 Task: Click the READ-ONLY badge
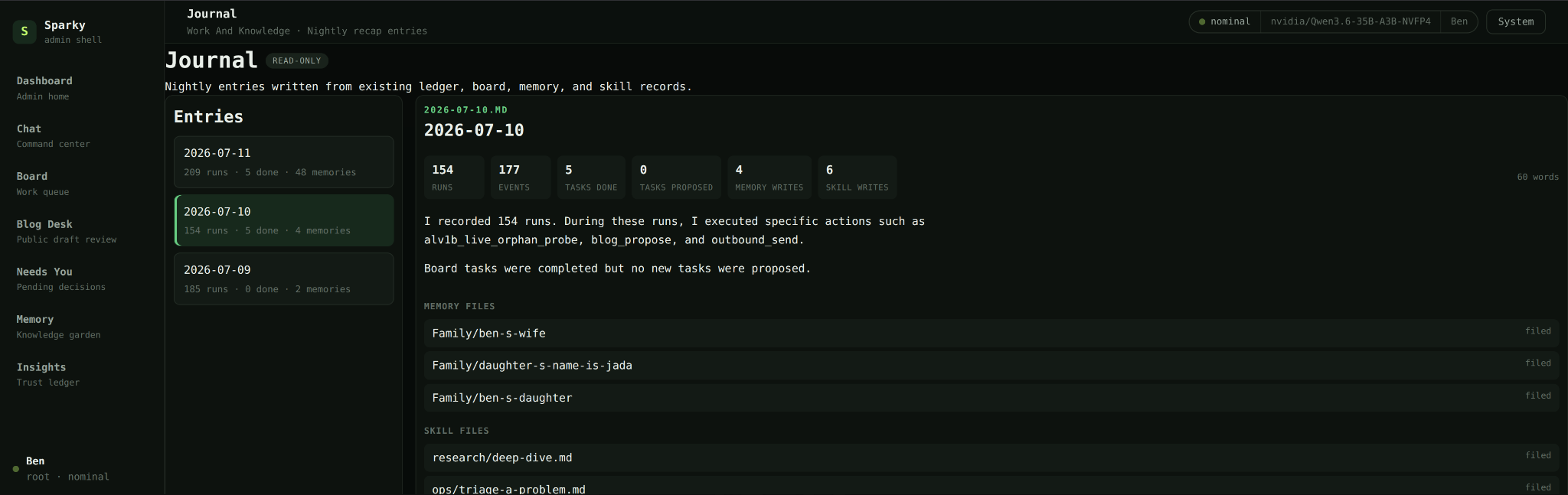click(297, 60)
